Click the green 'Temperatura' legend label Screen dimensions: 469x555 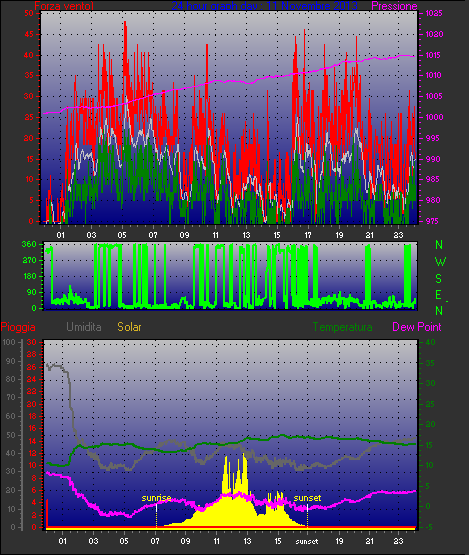click(342, 327)
